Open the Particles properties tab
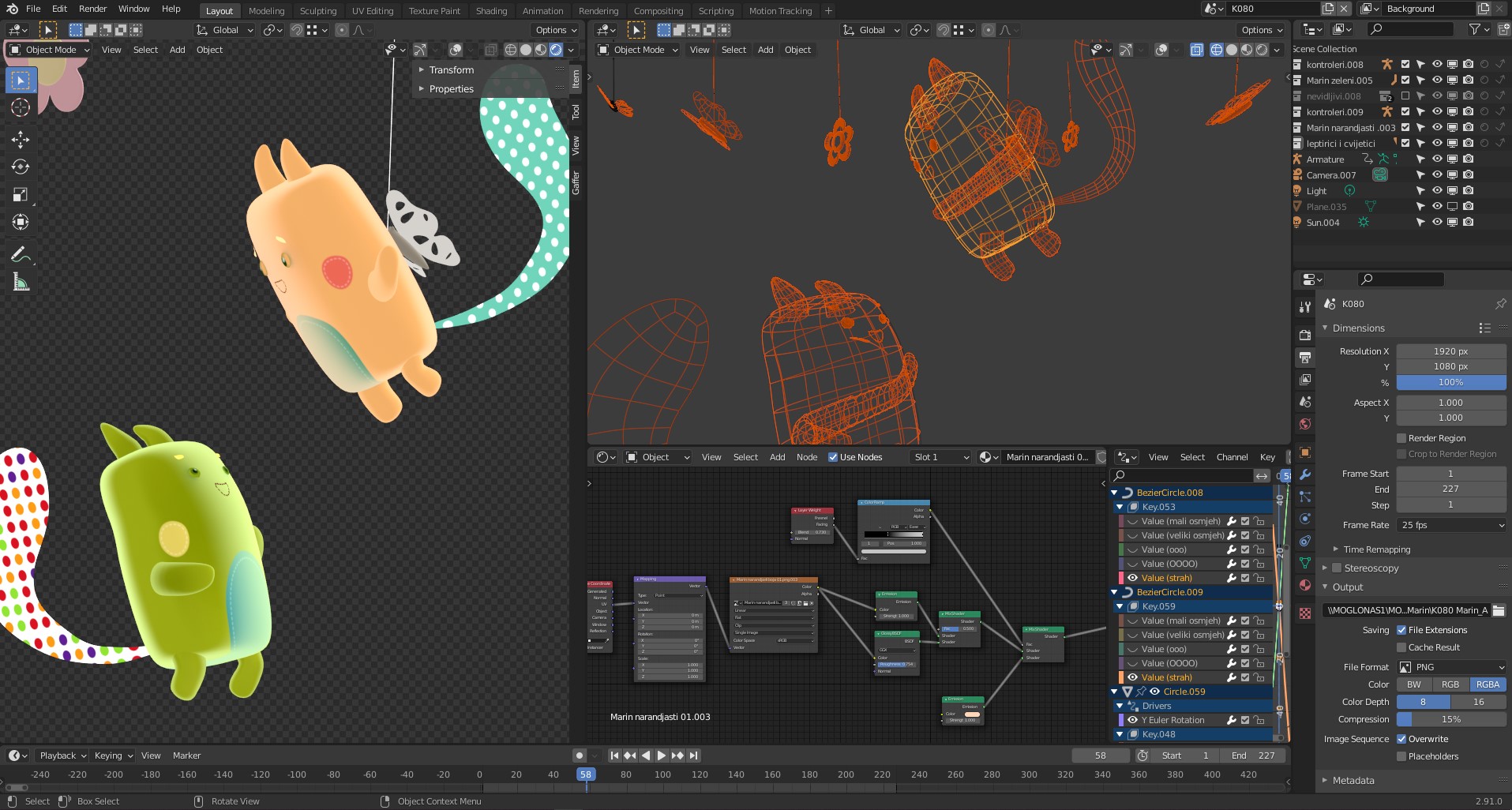 pos(1305,497)
